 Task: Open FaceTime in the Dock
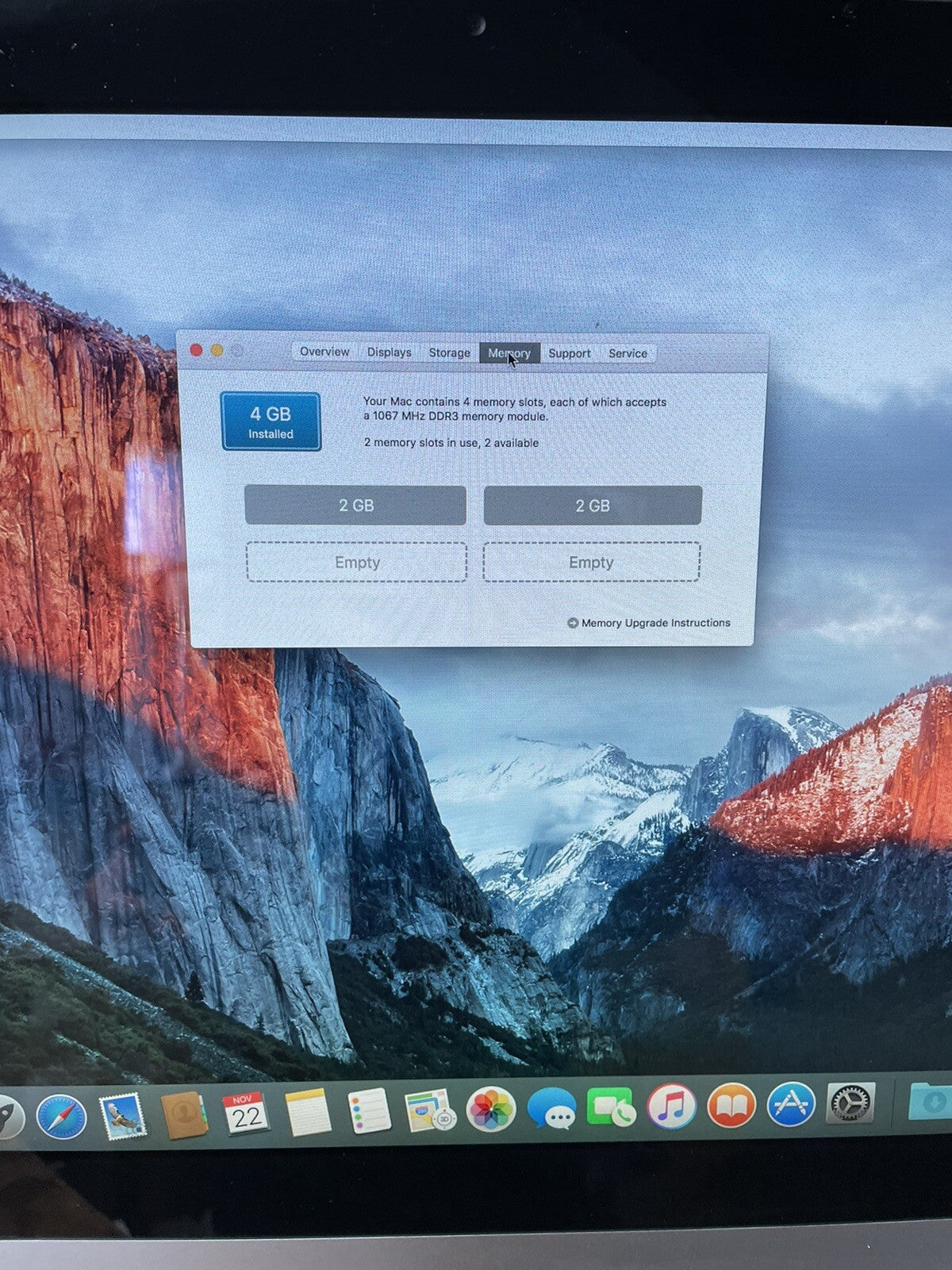tap(611, 1106)
